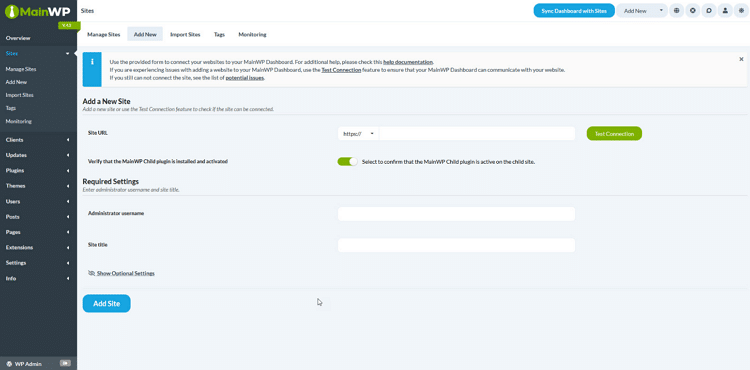Open the globe icon in top bar
Viewport: 750px width, 370px height.
pyautogui.click(x=676, y=11)
